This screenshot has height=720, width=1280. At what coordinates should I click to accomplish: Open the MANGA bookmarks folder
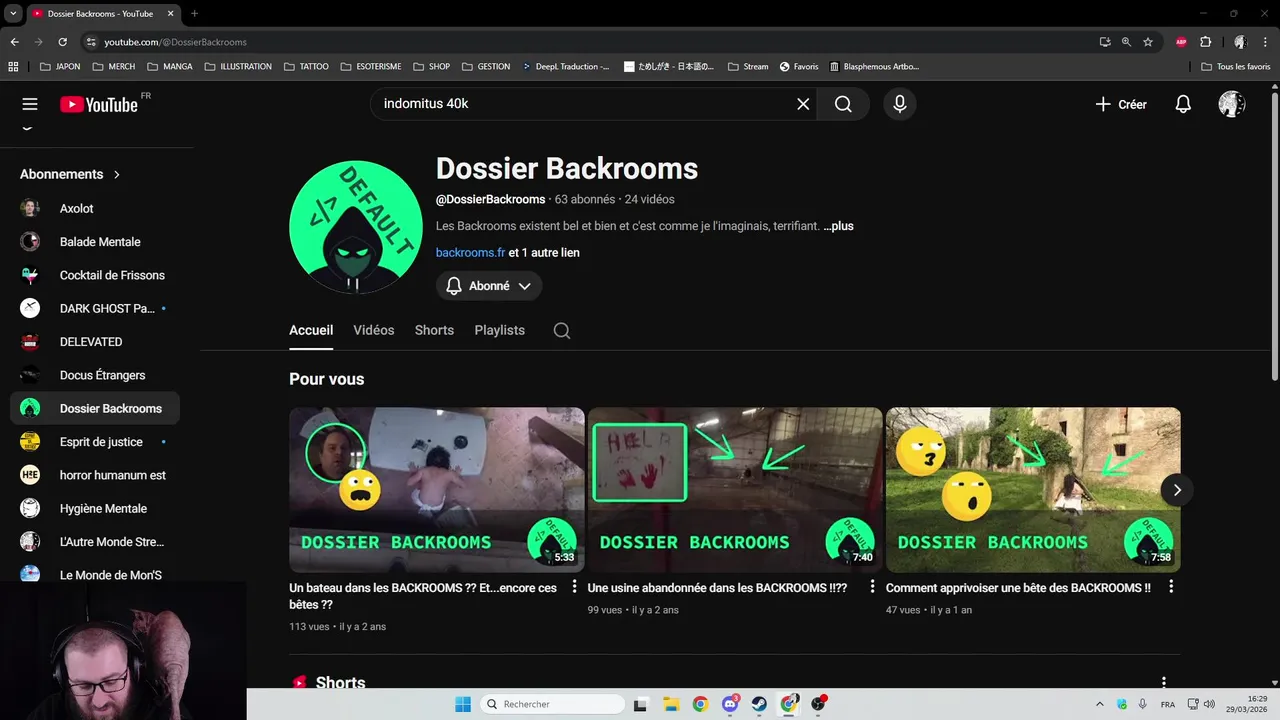(170, 67)
